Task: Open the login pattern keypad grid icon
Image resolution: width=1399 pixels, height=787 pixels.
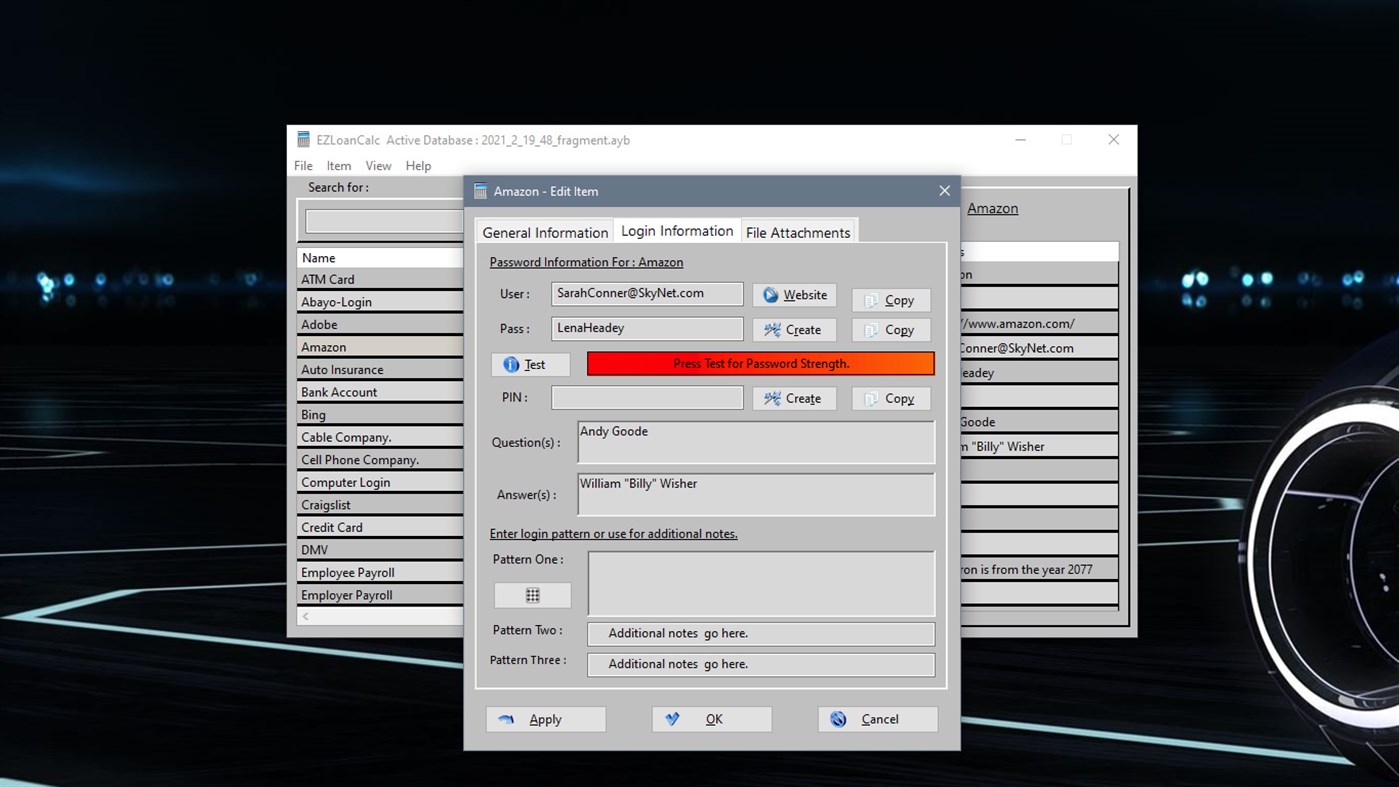Action: click(532, 595)
